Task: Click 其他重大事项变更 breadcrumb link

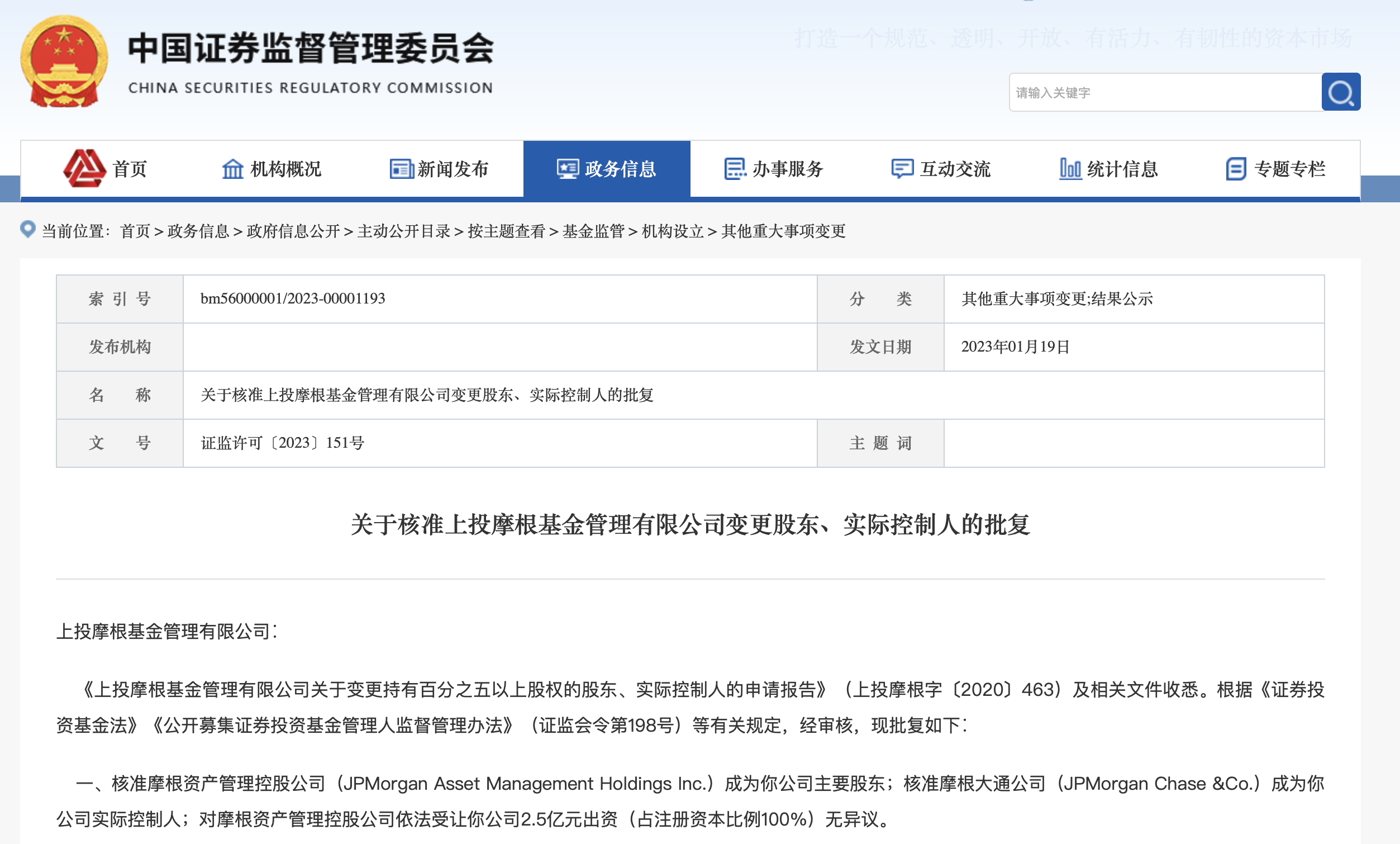Action: click(783, 231)
